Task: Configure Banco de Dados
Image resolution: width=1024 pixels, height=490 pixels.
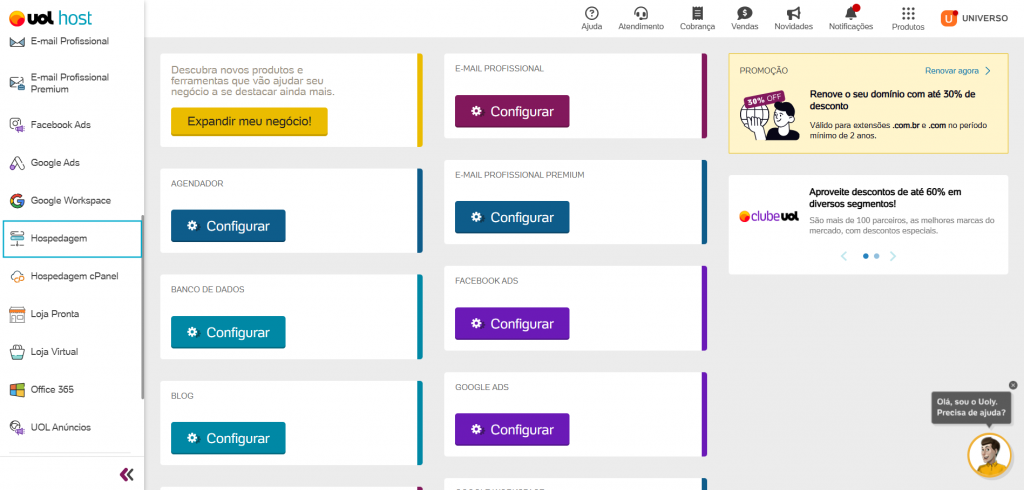Action: tap(228, 333)
